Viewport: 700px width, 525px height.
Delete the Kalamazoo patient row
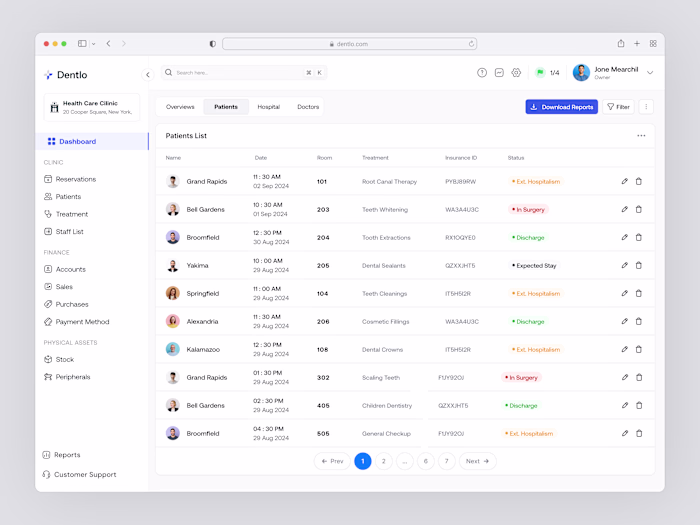(639, 350)
